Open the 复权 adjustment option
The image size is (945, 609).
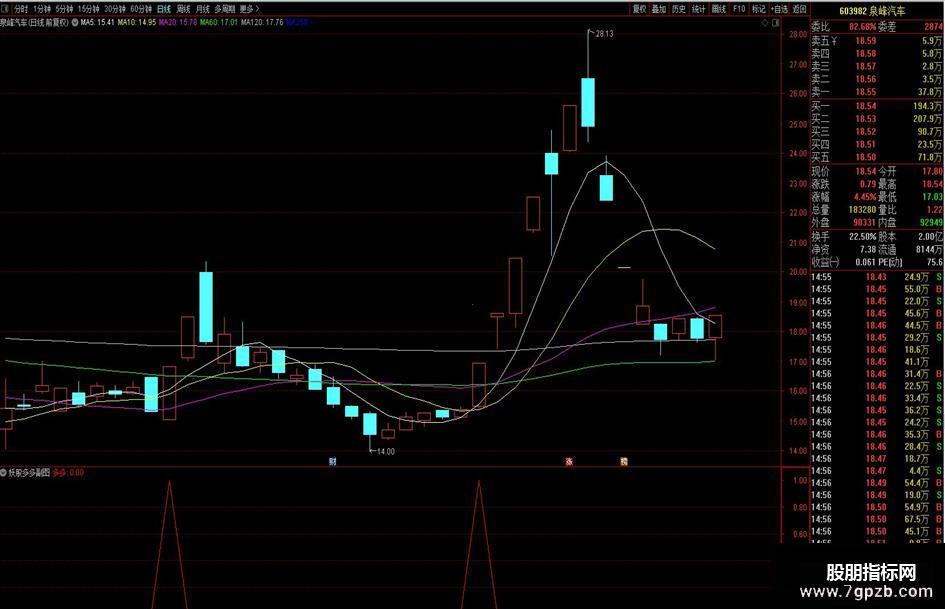coord(639,9)
